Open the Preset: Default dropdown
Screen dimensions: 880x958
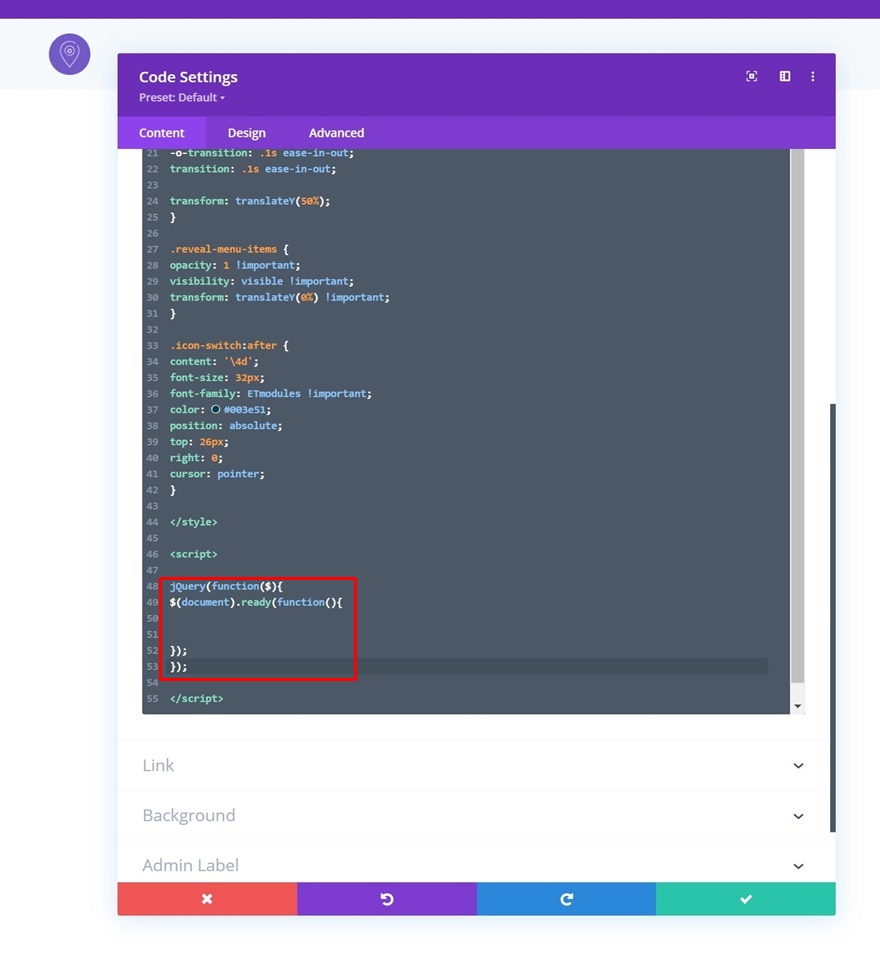click(x=182, y=98)
